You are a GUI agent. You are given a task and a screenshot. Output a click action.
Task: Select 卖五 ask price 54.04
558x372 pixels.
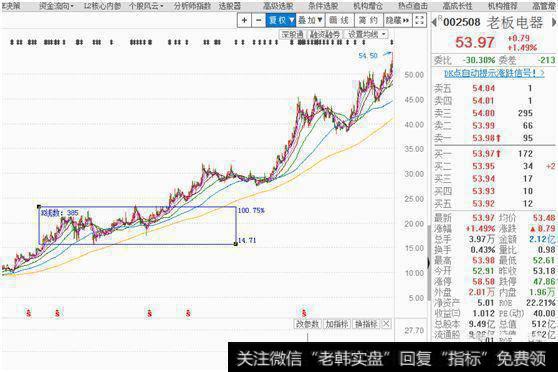483,88
